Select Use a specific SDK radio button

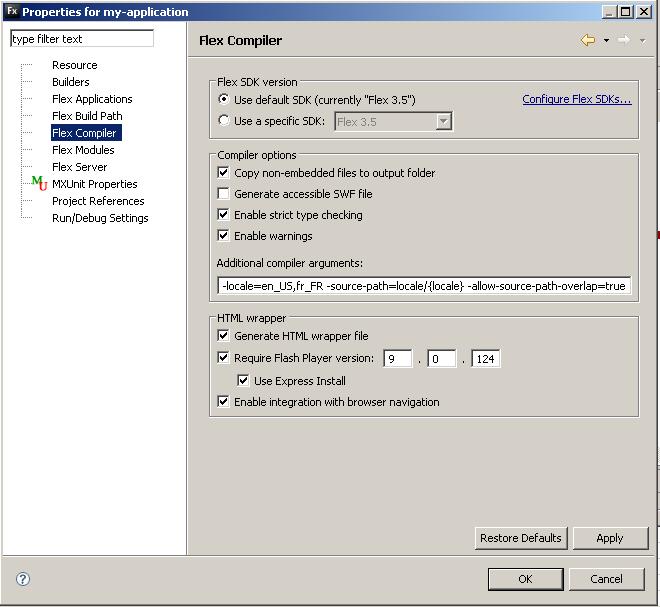(224, 120)
